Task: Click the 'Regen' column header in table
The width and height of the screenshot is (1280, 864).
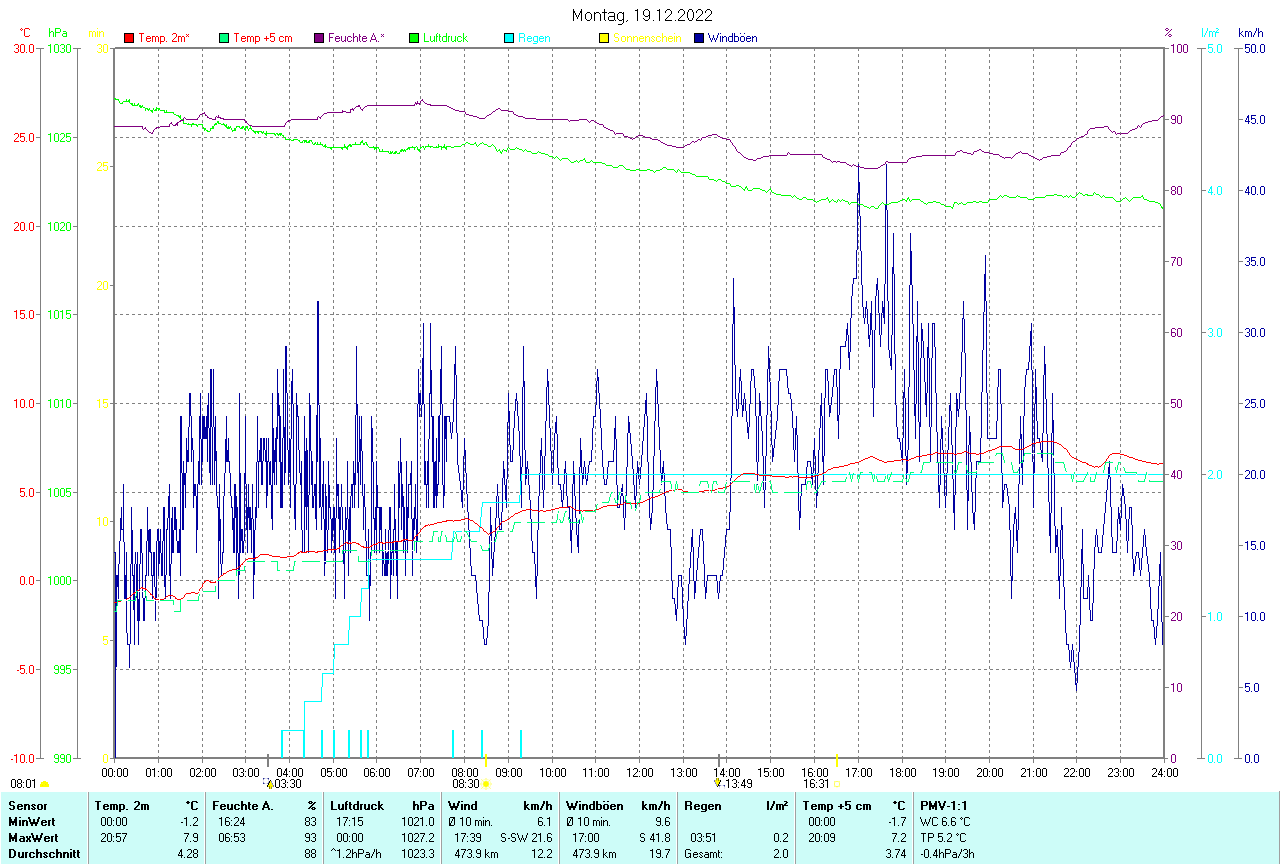Action: [x=703, y=805]
